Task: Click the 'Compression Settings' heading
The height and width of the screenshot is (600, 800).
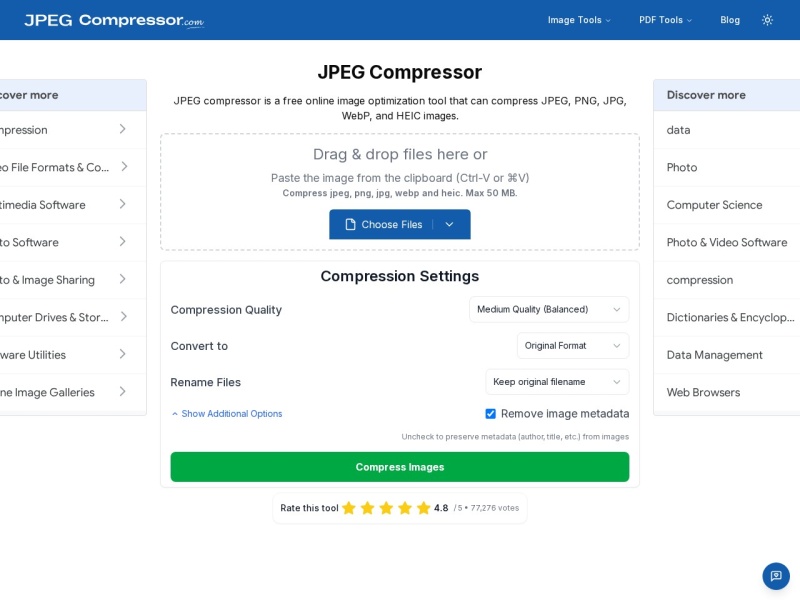Action: pos(399,276)
